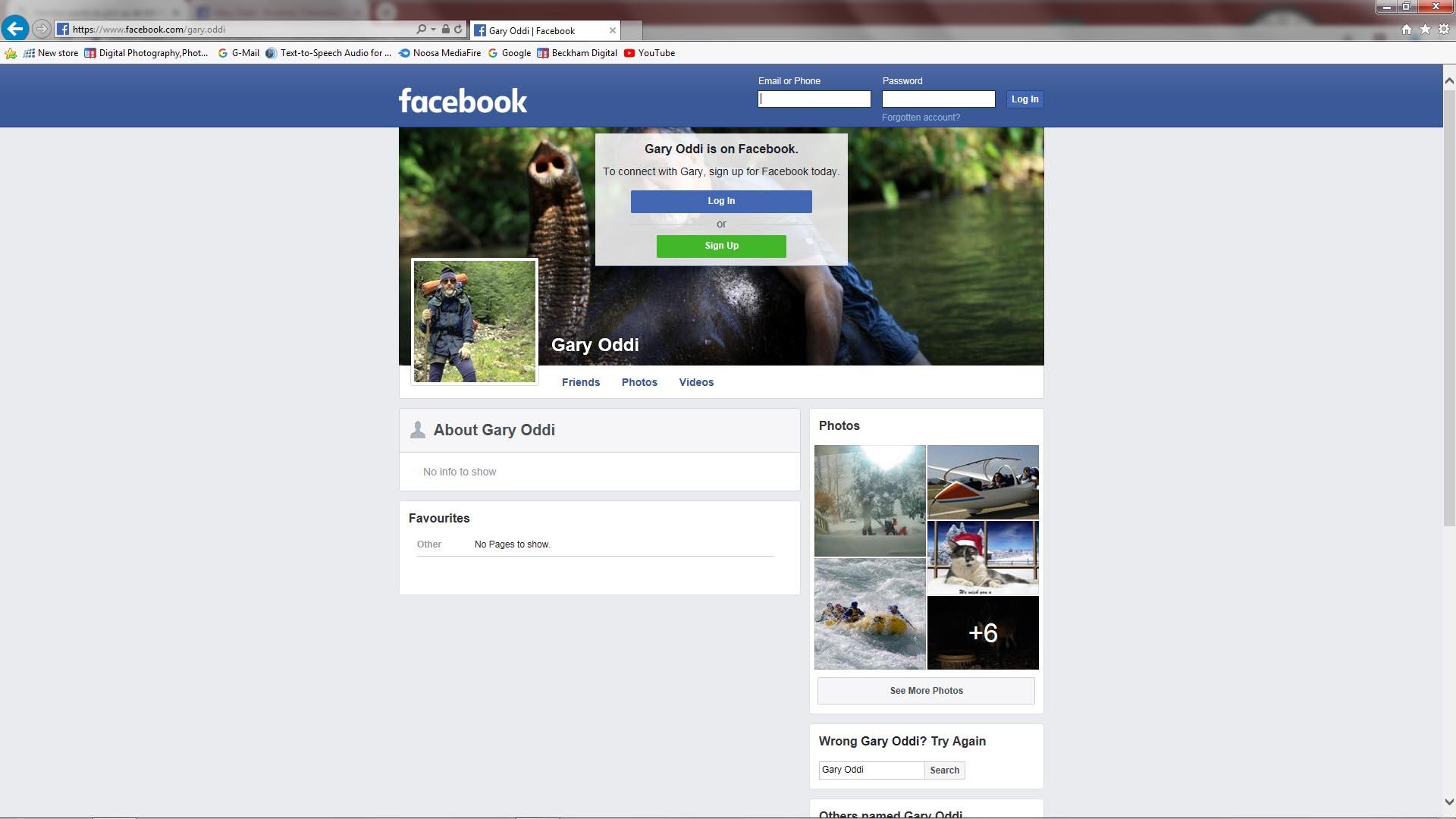Open the dog with Santa hat photo
This screenshot has width=1456, height=819.
click(x=983, y=557)
